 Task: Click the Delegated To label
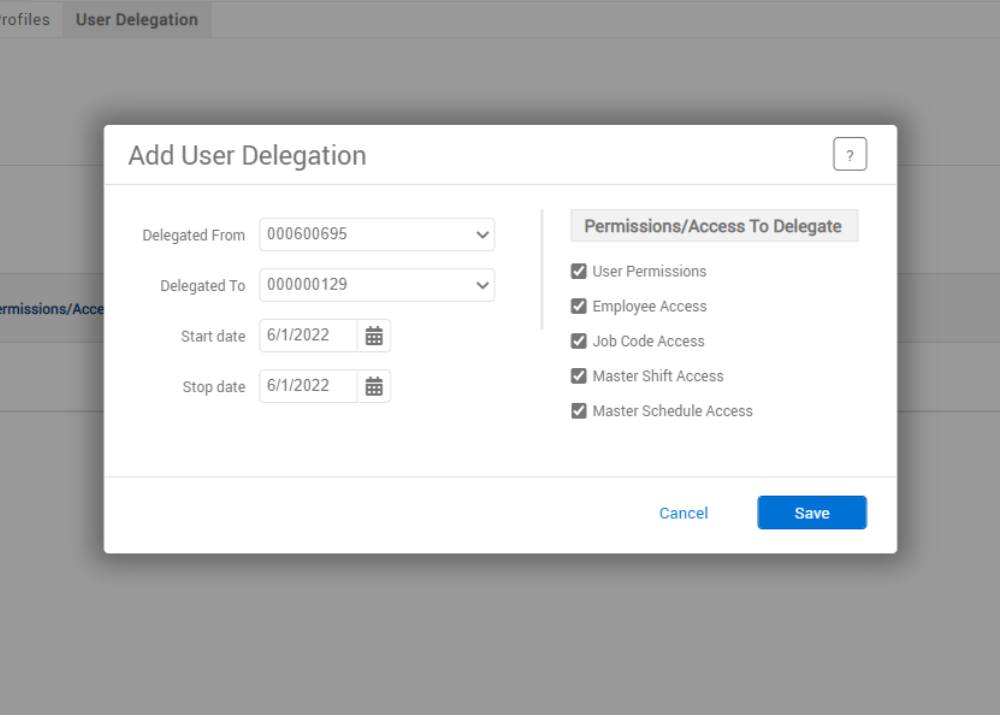pos(202,286)
